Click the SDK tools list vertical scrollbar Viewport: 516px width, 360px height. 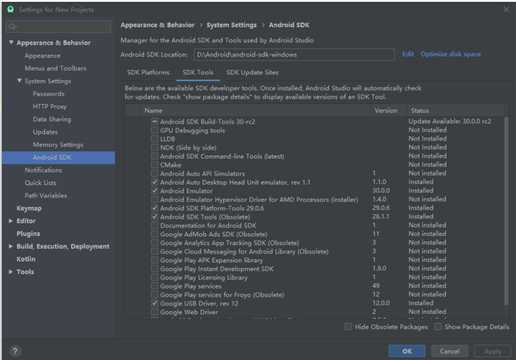point(506,211)
